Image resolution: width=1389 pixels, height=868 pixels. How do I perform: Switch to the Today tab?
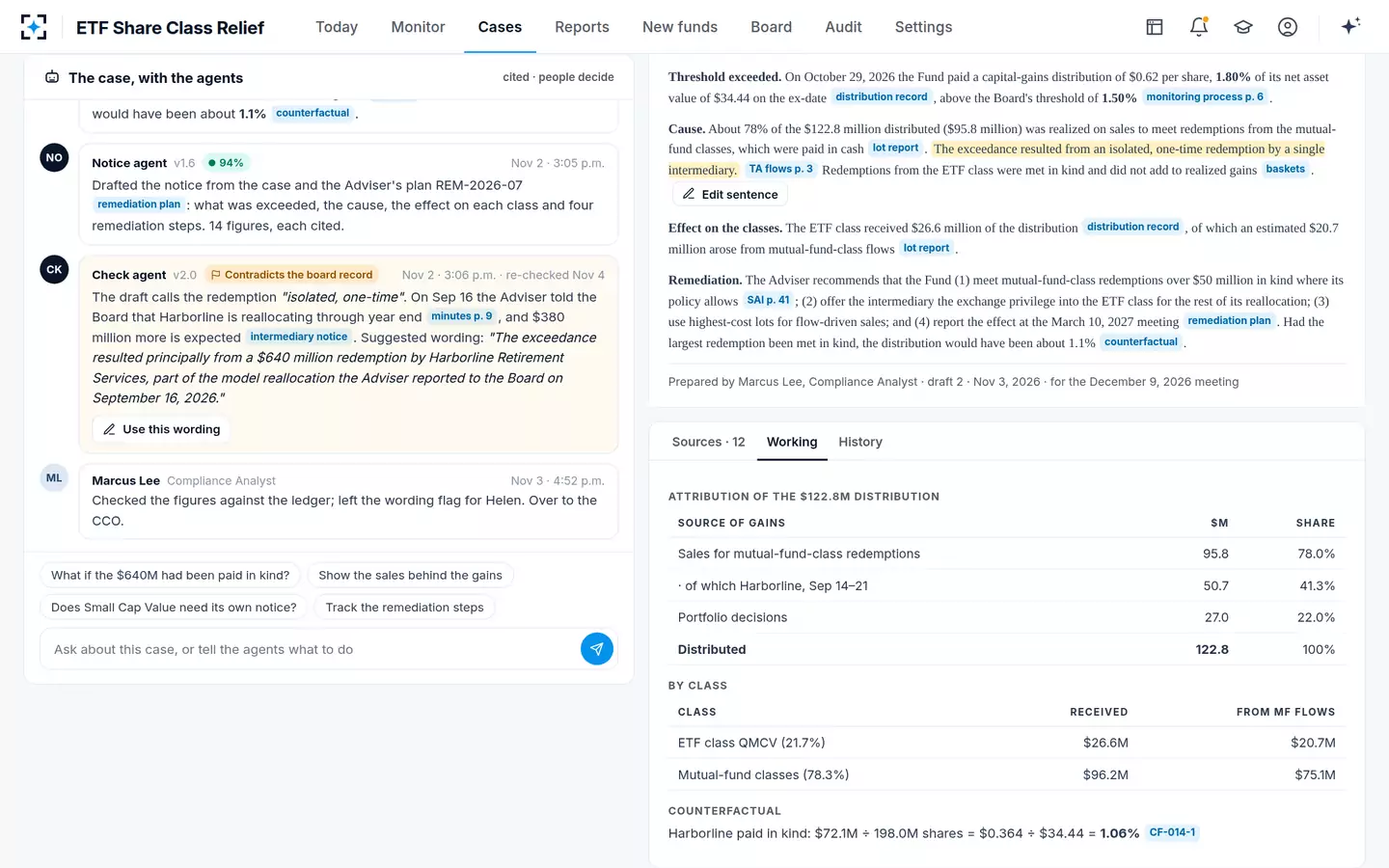tap(337, 27)
